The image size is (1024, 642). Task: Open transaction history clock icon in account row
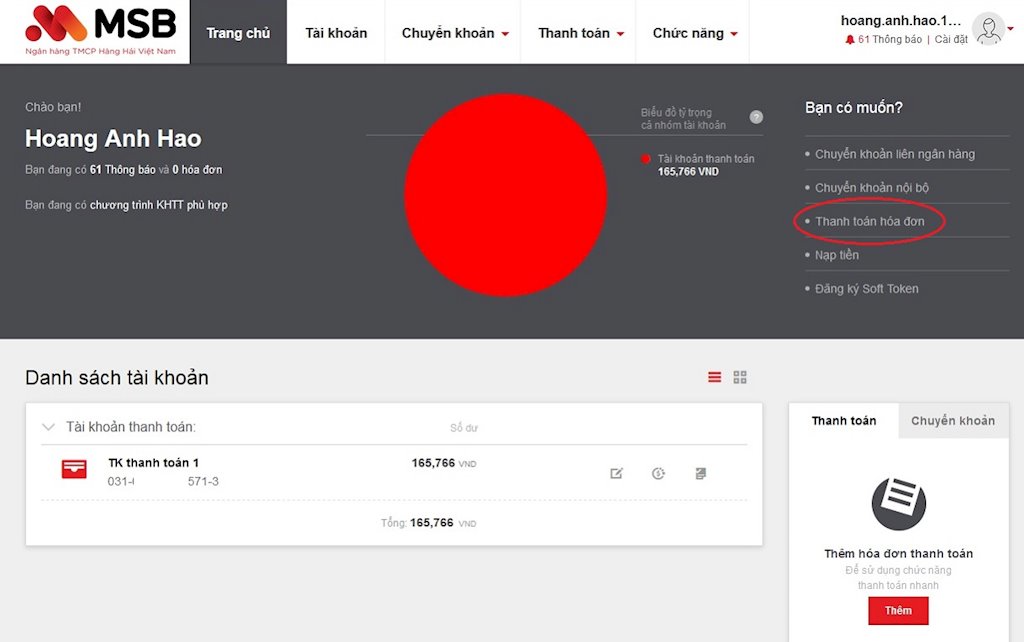point(658,473)
